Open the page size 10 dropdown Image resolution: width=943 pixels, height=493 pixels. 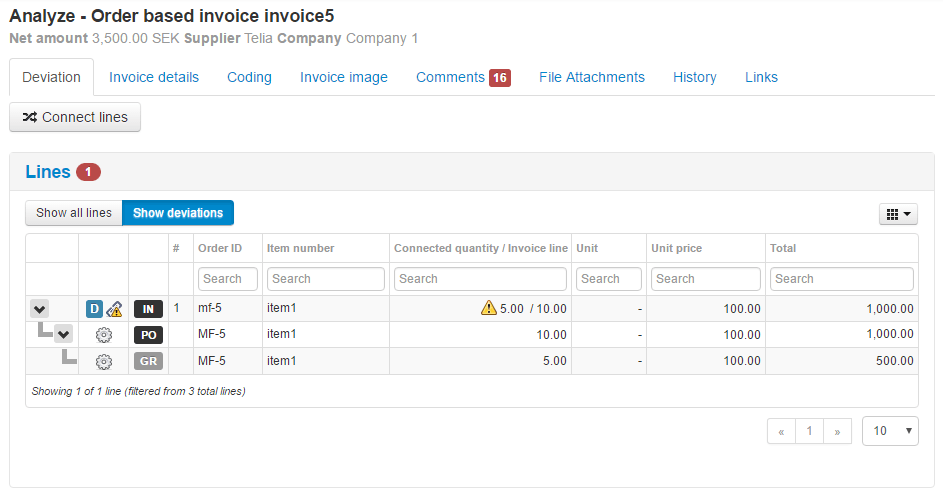pyautogui.click(x=890, y=431)
